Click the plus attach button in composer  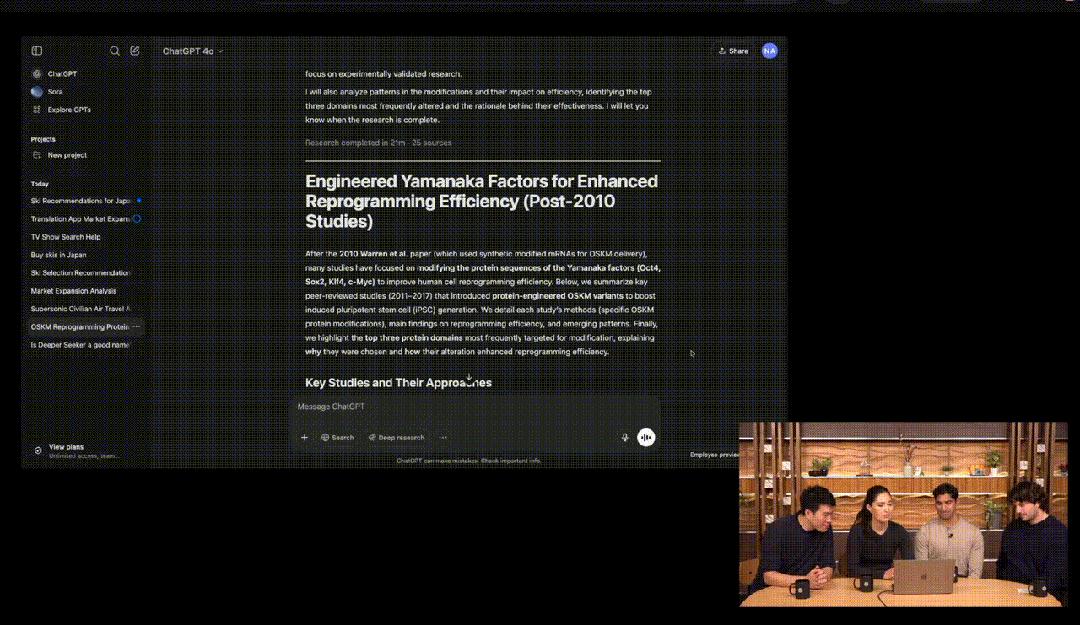(x=304, y=438)
